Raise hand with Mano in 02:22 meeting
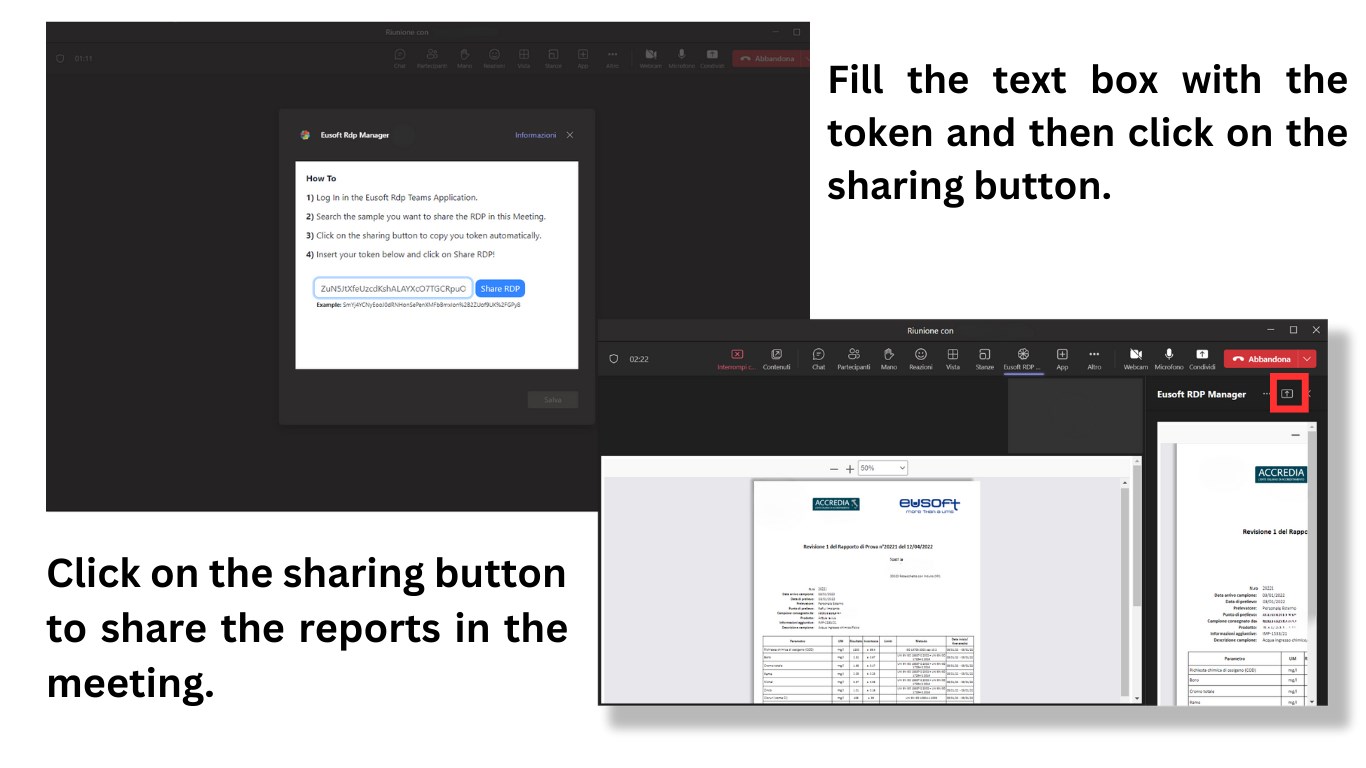Screen dimensions: 1366x768 (x=888, y=359)
